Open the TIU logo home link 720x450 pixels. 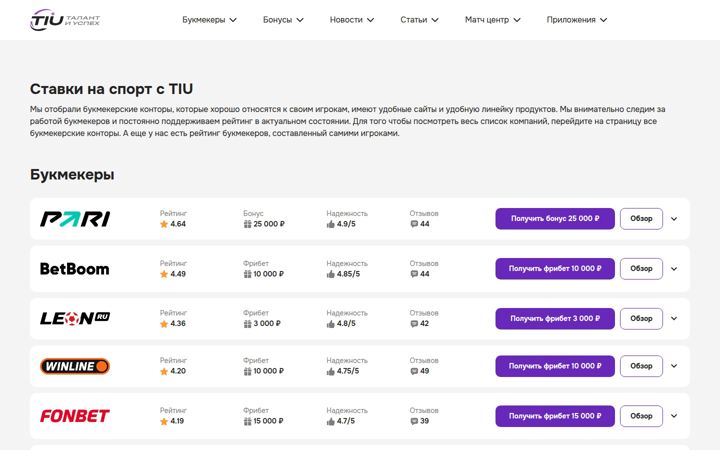pos(65,20)
